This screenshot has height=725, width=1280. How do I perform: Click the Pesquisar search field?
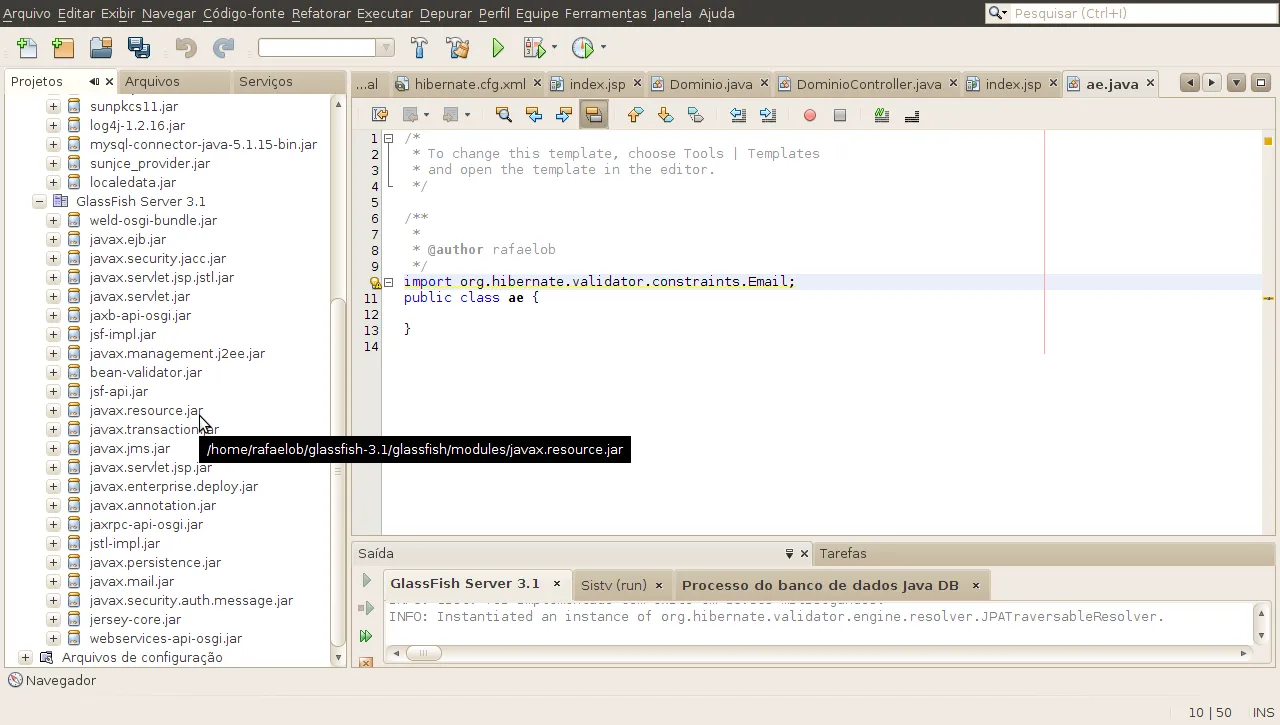(x=1140, y=13)
